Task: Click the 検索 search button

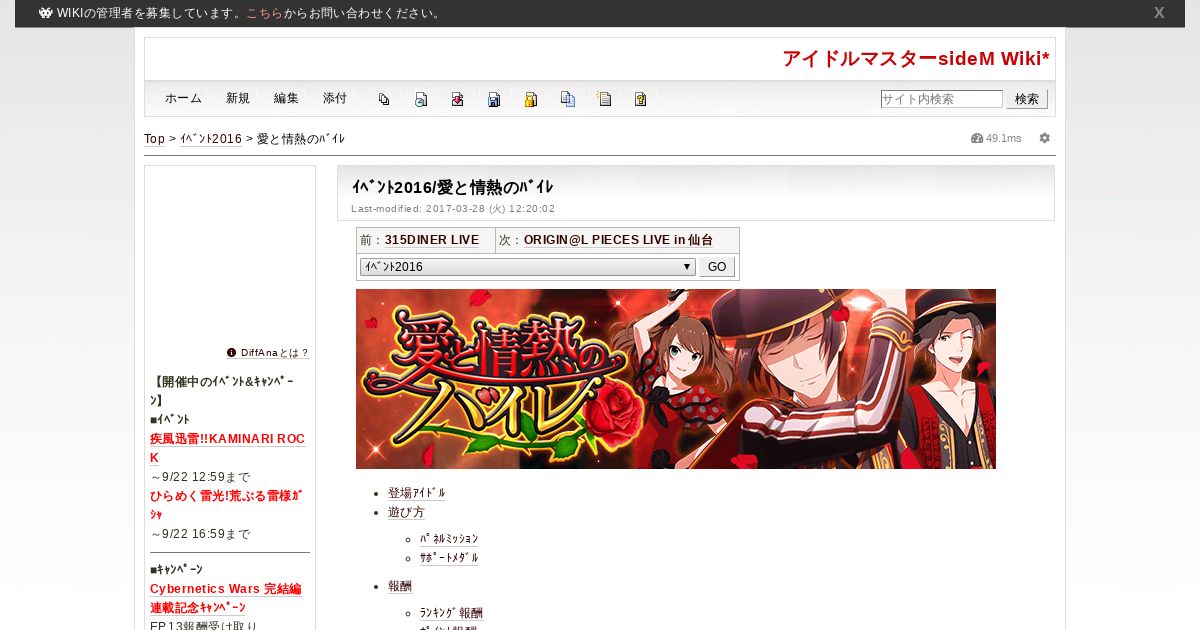Action: pyautogui.click(x=1027, y=99)
